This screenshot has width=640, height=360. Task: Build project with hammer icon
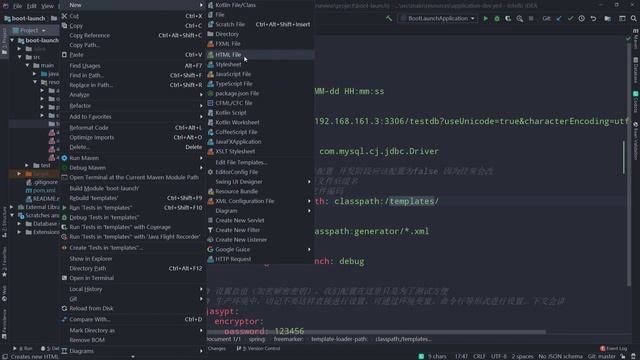click(389, 18)
